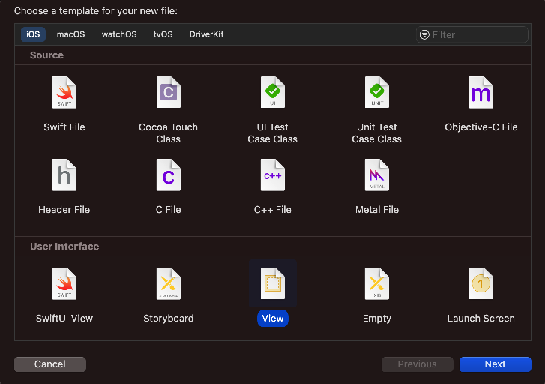Select the Unit Test Case Class template
545x384 pixels.
[377, 92]
